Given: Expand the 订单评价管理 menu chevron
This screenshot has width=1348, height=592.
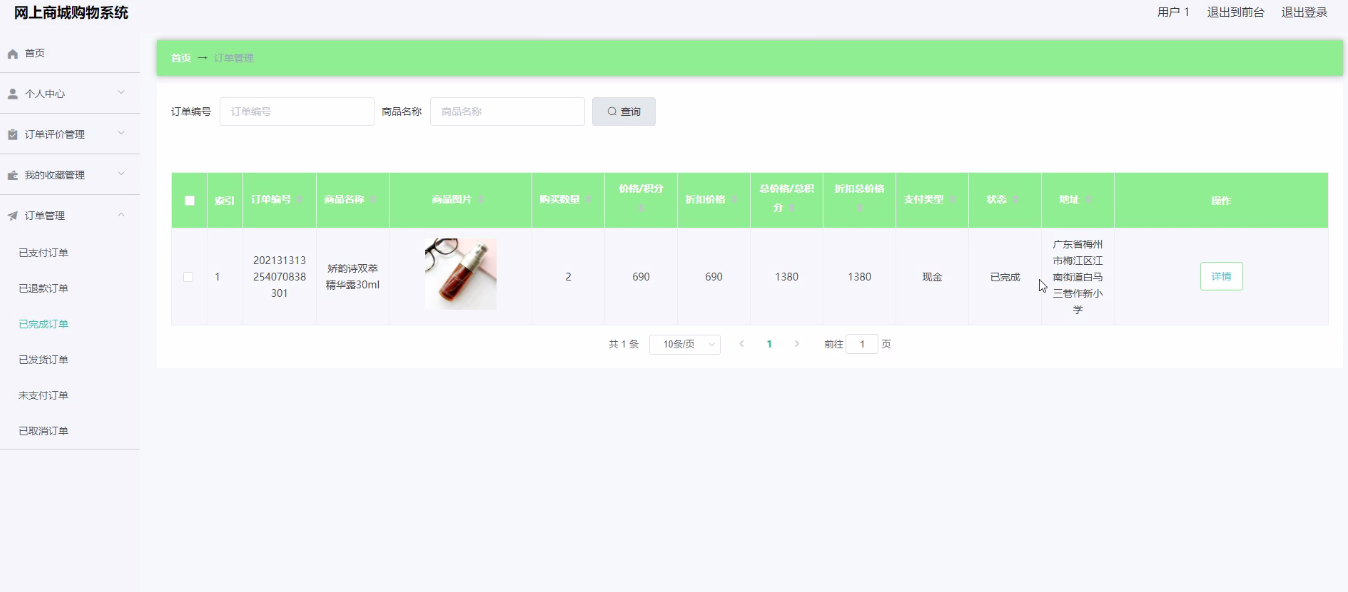Looking at the screenshot, I should pos(121,134).
